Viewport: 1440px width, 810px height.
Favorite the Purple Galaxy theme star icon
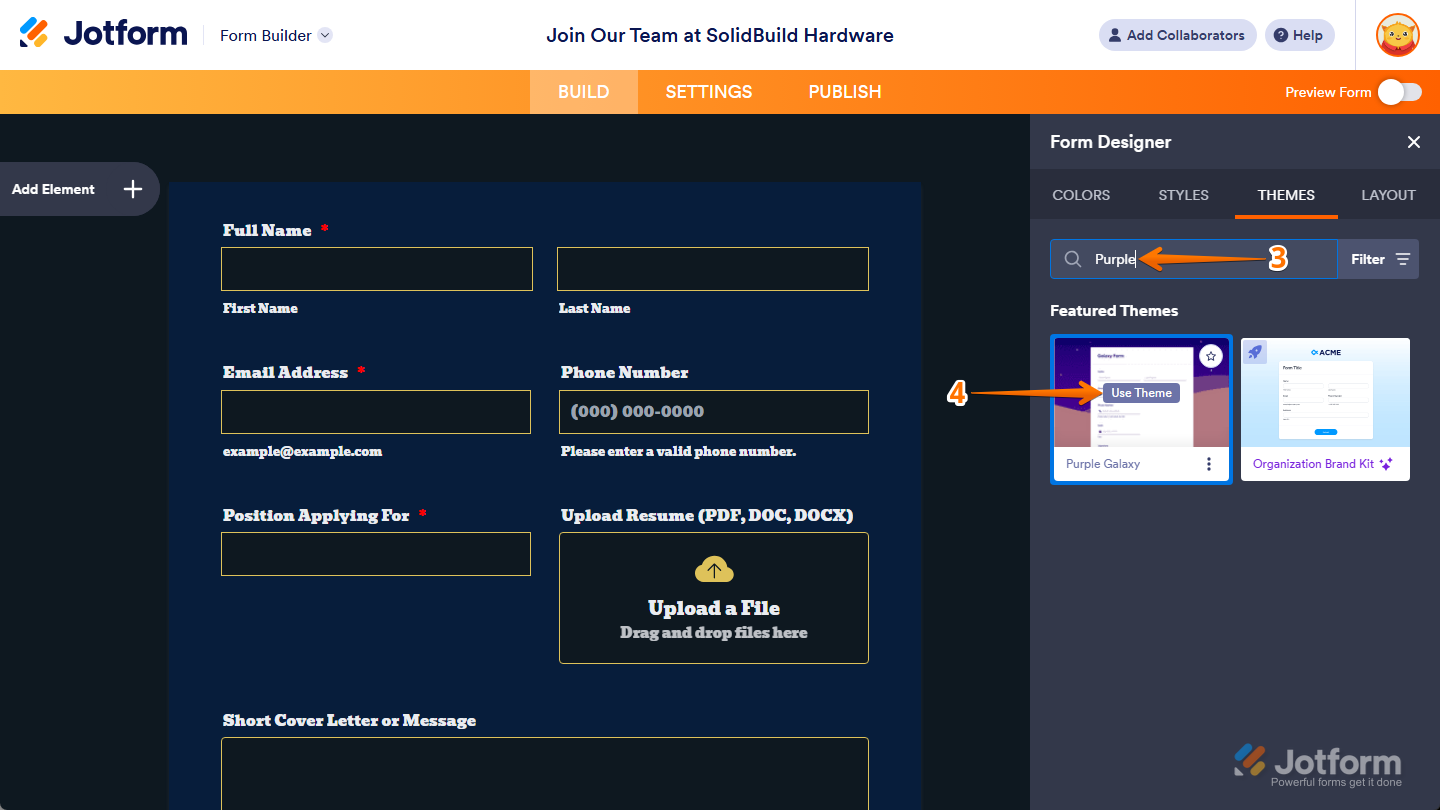[1211, 356]
